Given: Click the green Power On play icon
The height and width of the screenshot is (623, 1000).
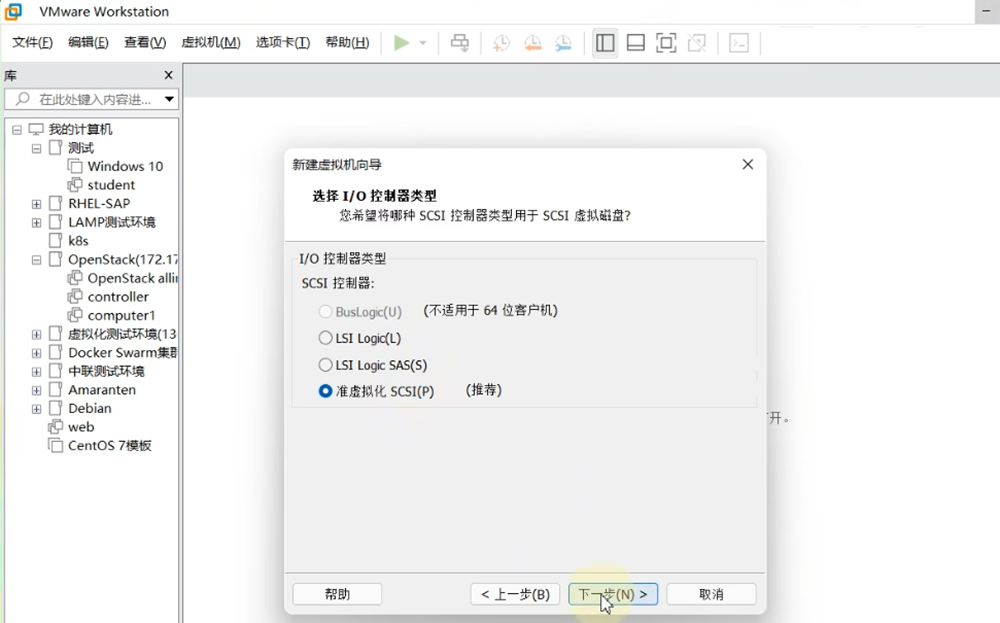Looking at the screenshot, I should (x=401, y=43).
